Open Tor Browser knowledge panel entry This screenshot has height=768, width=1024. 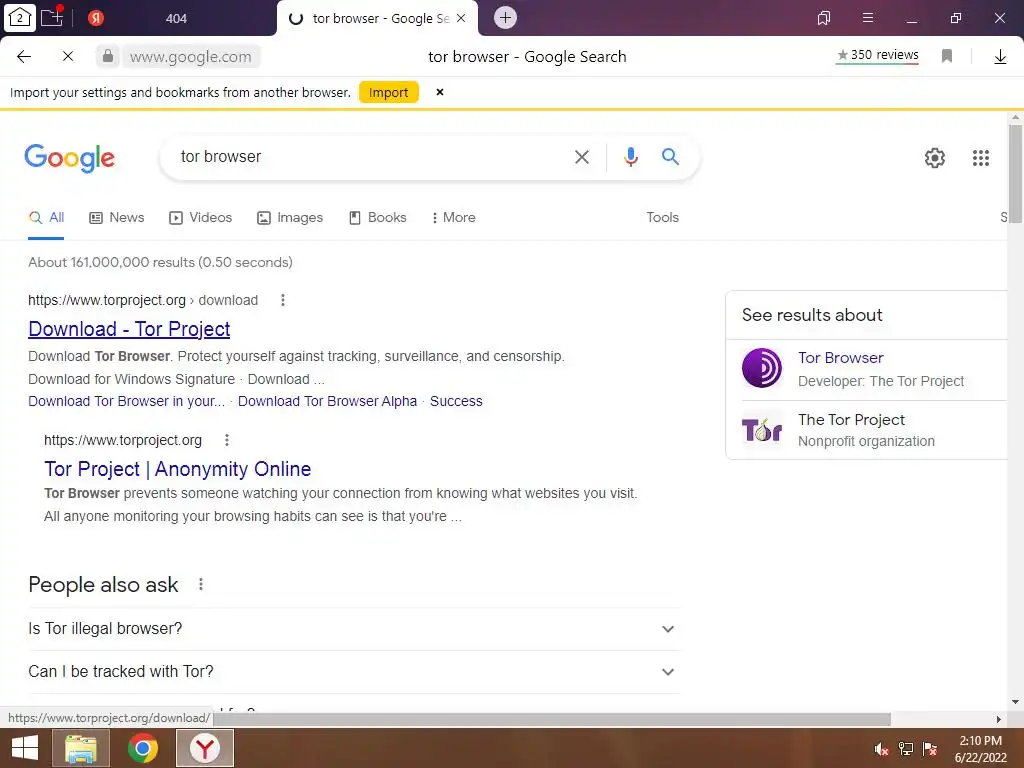(841, 358)
